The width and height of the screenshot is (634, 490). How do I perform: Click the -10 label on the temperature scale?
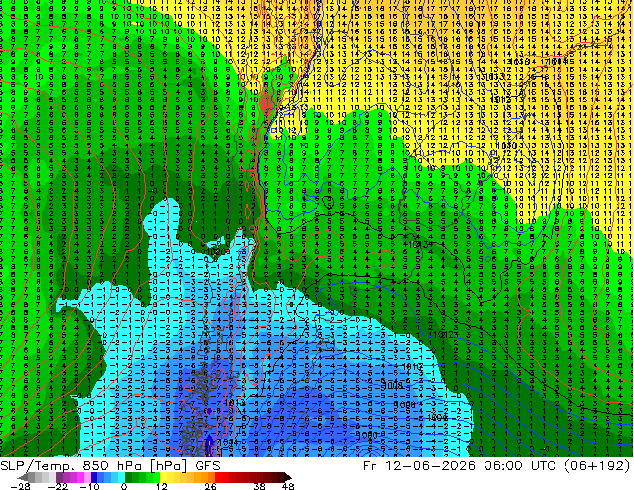coord(90,486)
